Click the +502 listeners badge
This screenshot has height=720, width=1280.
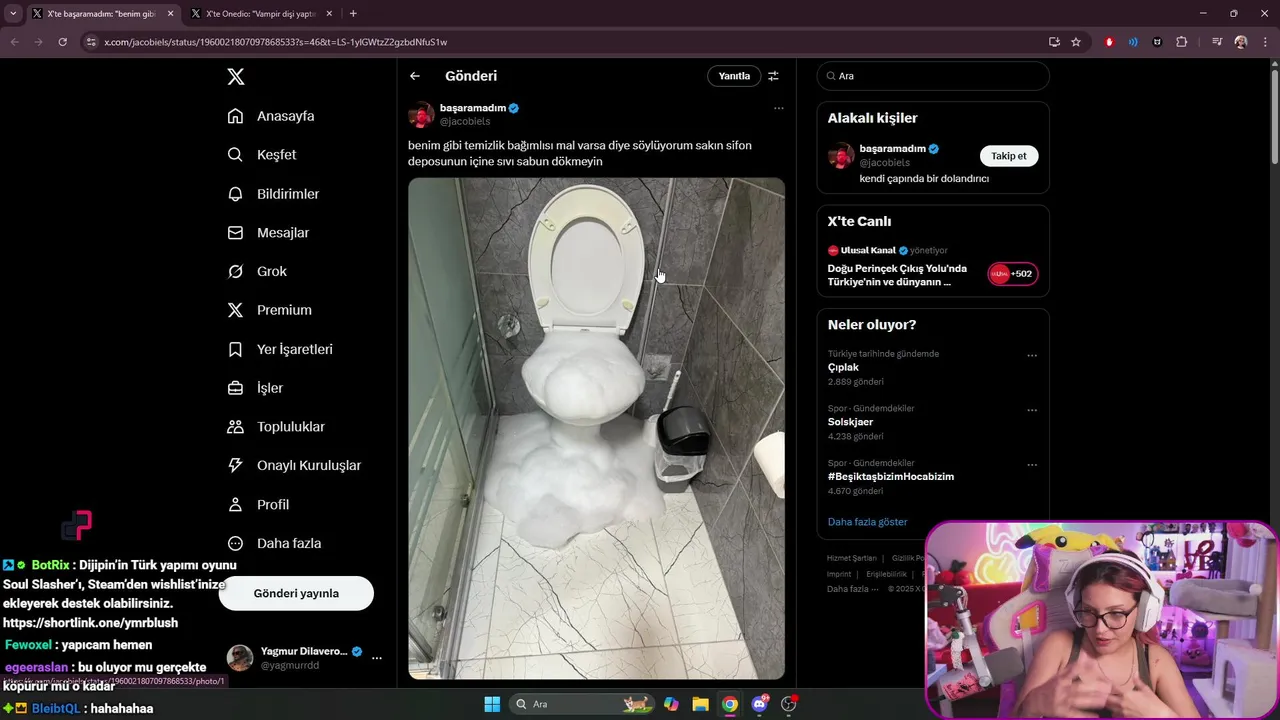point(1013,274)
